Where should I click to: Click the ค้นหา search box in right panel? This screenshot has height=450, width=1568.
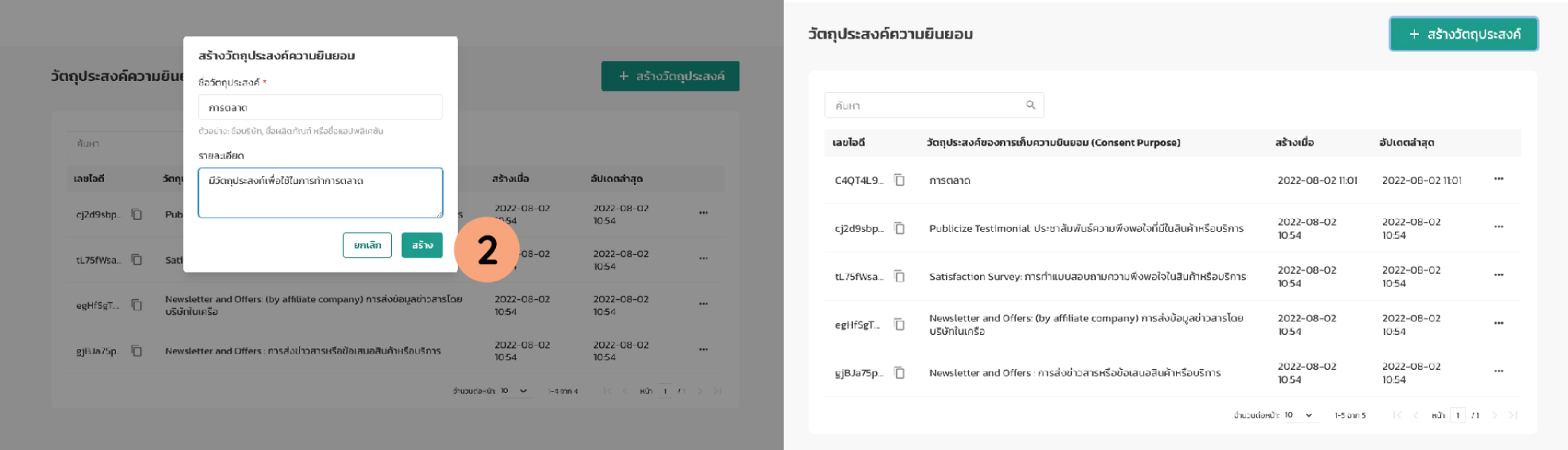[x=924, y=105]
